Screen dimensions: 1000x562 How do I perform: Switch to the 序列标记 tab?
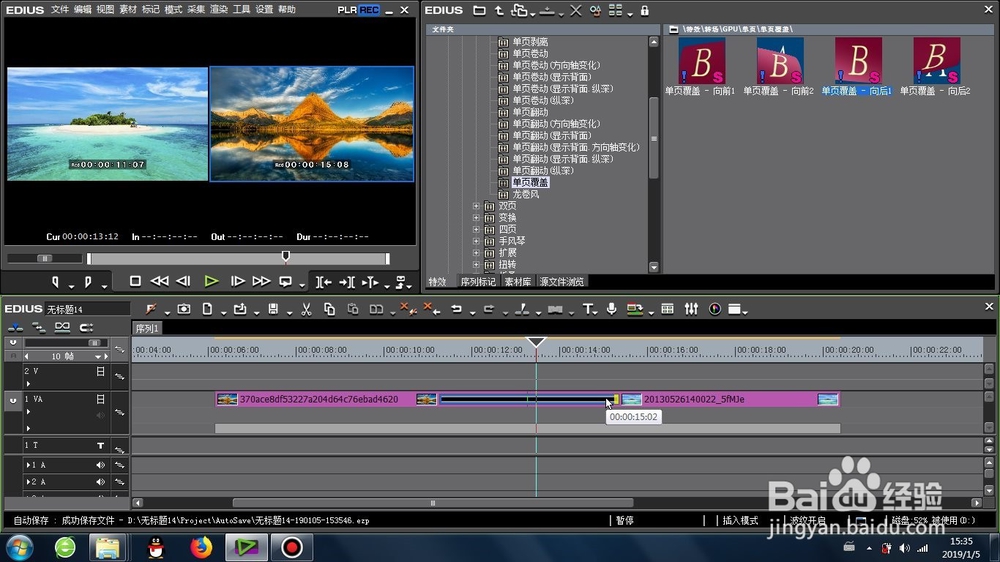click(x=478, y=281)
